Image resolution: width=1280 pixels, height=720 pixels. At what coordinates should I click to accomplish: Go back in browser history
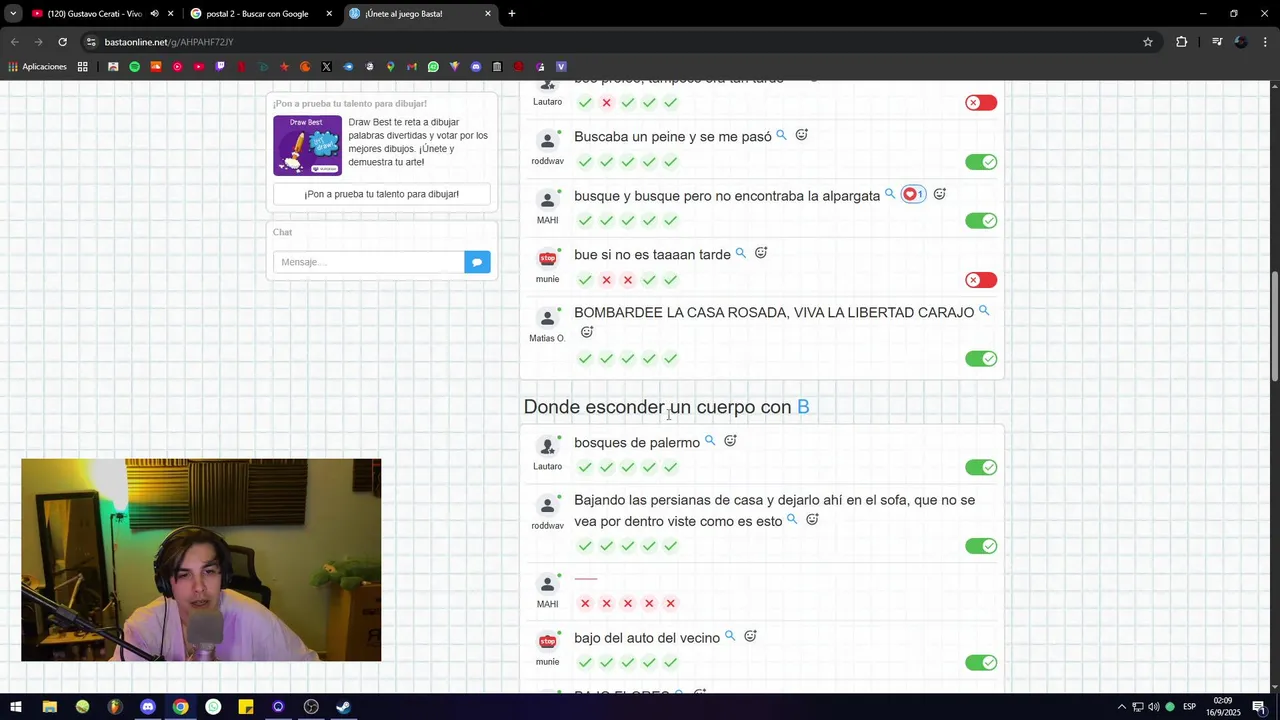pyautogui.click(x=15, y=42)
